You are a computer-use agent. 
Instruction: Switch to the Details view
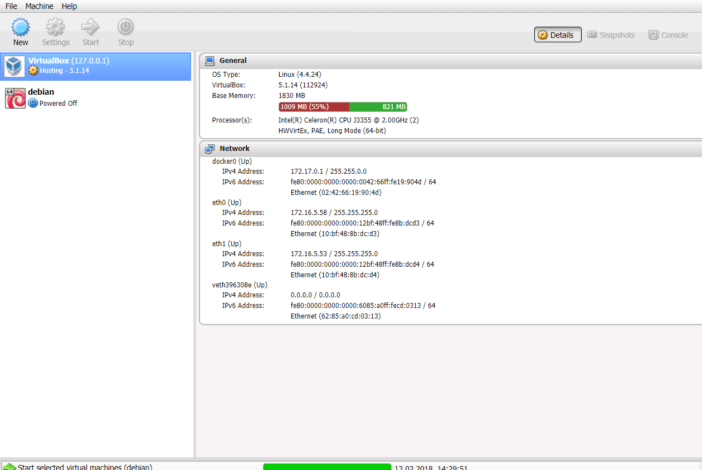[x=557, y=35]
